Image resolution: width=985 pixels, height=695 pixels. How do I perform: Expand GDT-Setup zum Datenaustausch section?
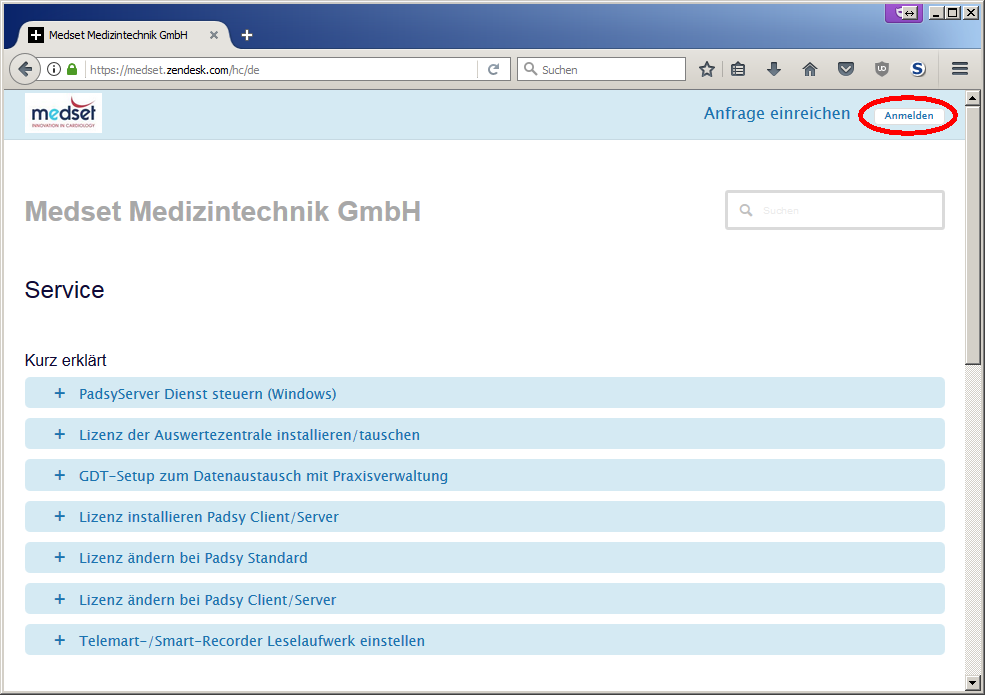coord(263,476)
